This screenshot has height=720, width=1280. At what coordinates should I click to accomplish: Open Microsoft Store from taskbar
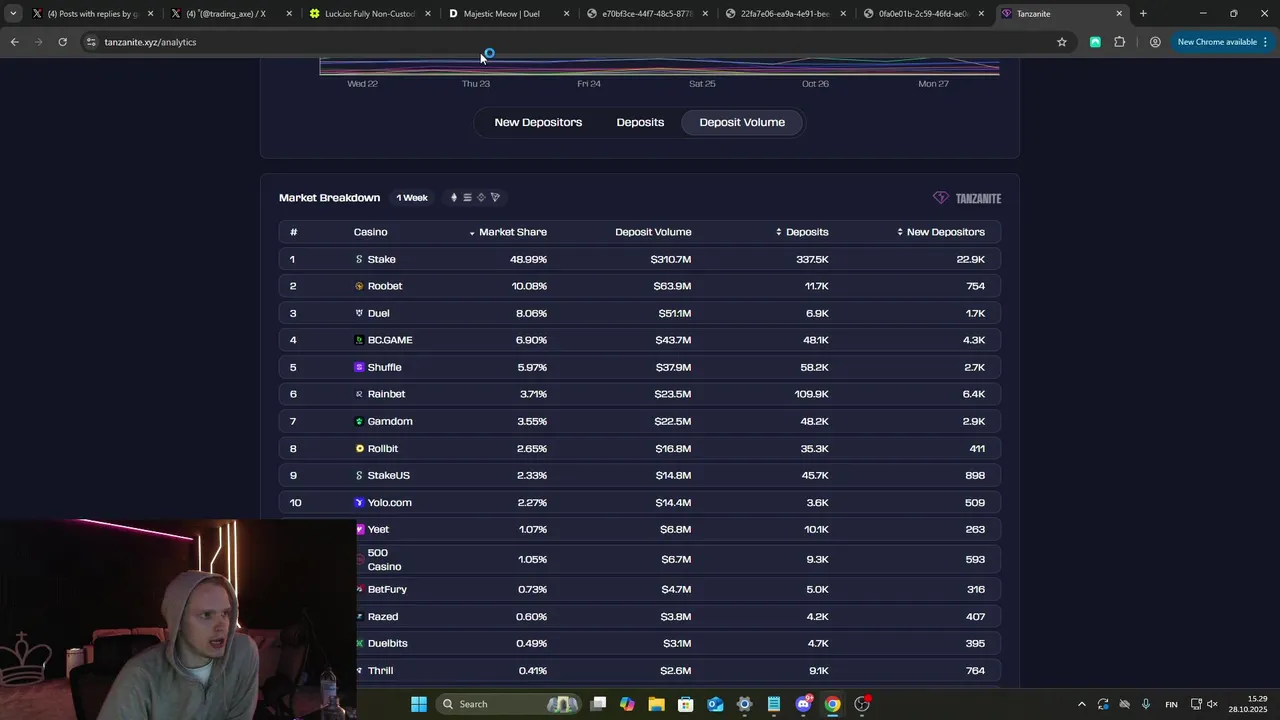click(686, 704)
